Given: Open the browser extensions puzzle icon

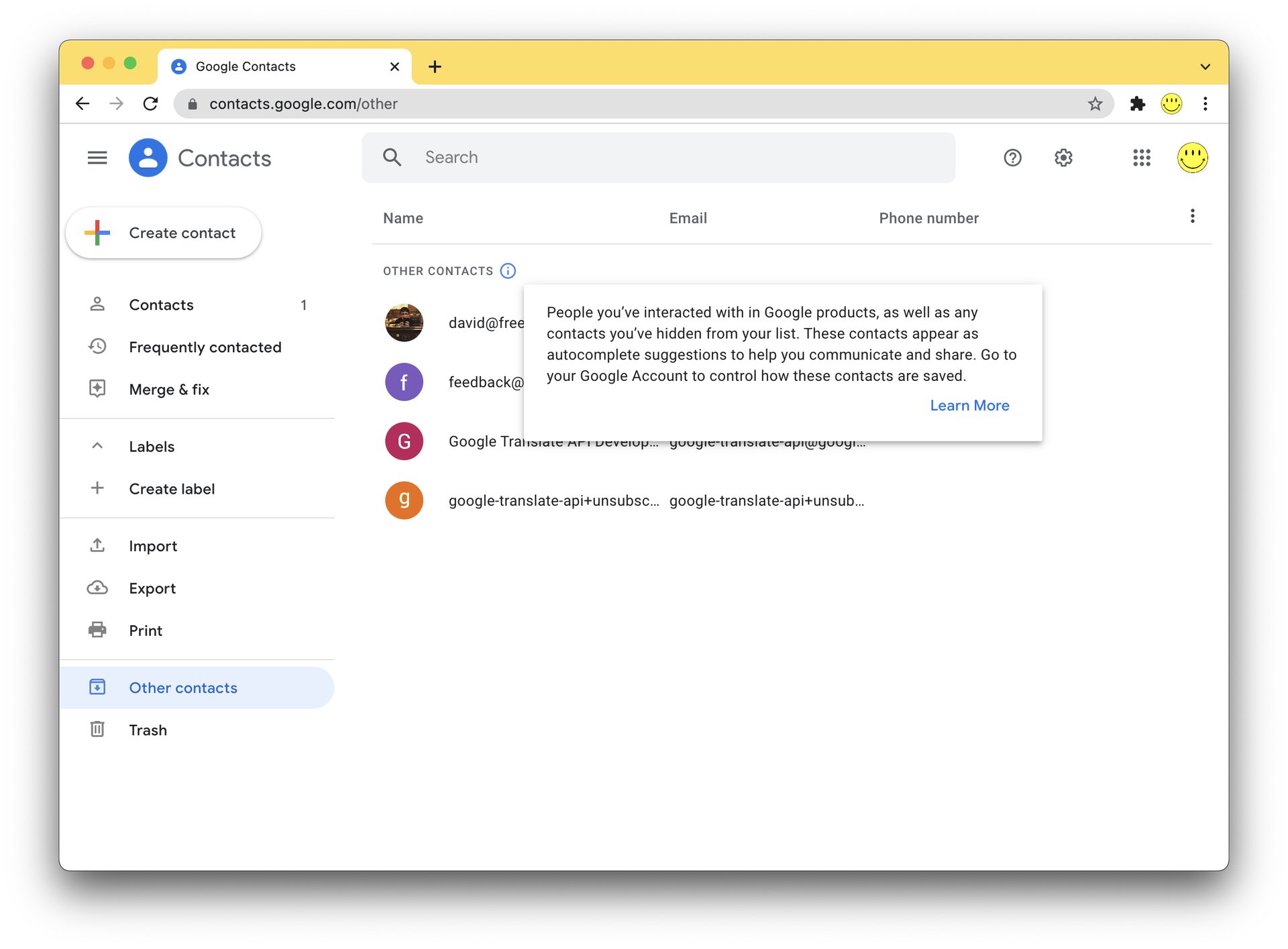Looking at the screenshot, I should 1137,104.
